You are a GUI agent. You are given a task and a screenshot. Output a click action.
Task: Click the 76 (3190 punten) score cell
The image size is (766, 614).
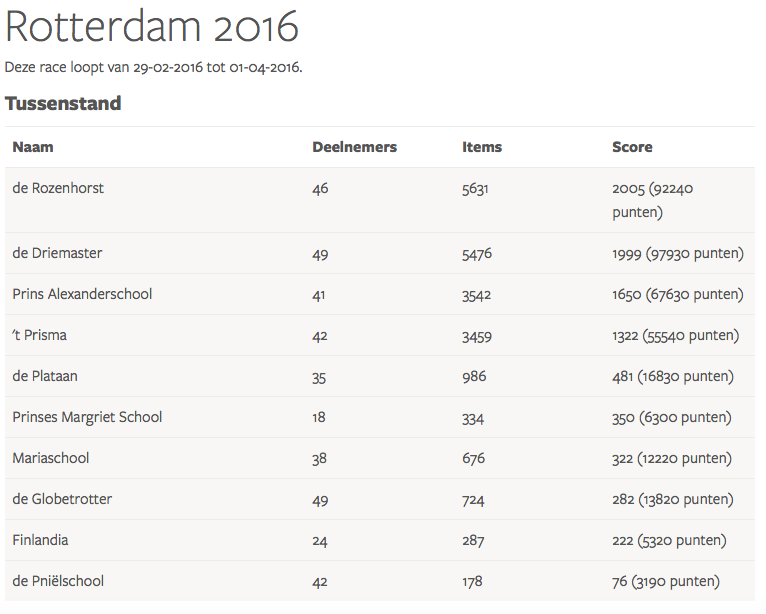point(665,581)
